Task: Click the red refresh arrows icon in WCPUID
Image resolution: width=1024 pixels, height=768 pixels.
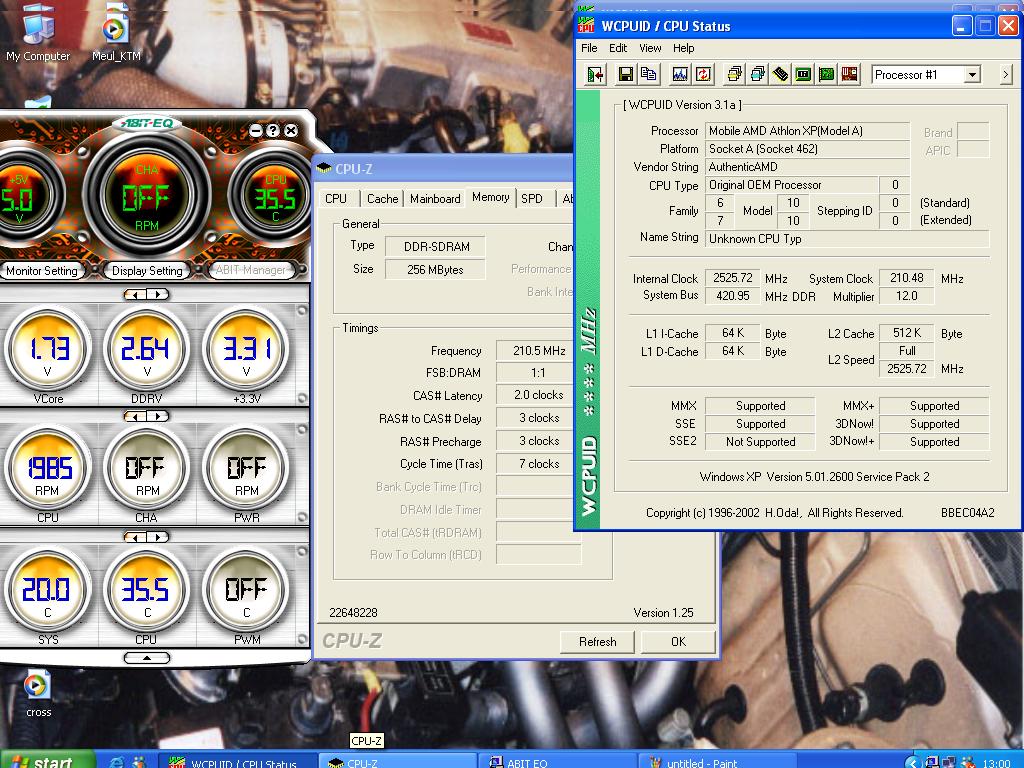Action: [703, 74]
